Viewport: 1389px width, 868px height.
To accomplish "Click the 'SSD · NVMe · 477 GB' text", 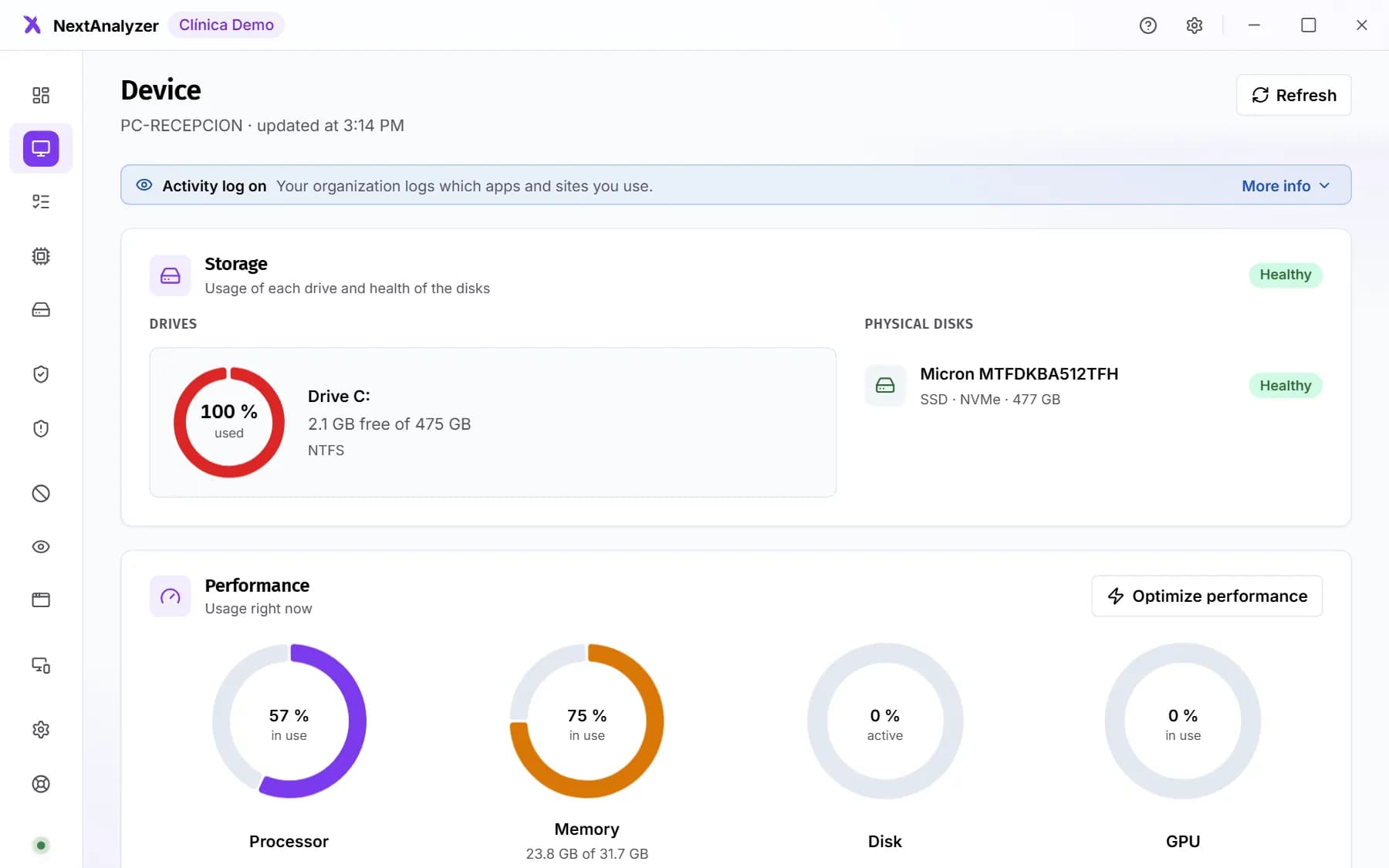I will click(990, 399).
